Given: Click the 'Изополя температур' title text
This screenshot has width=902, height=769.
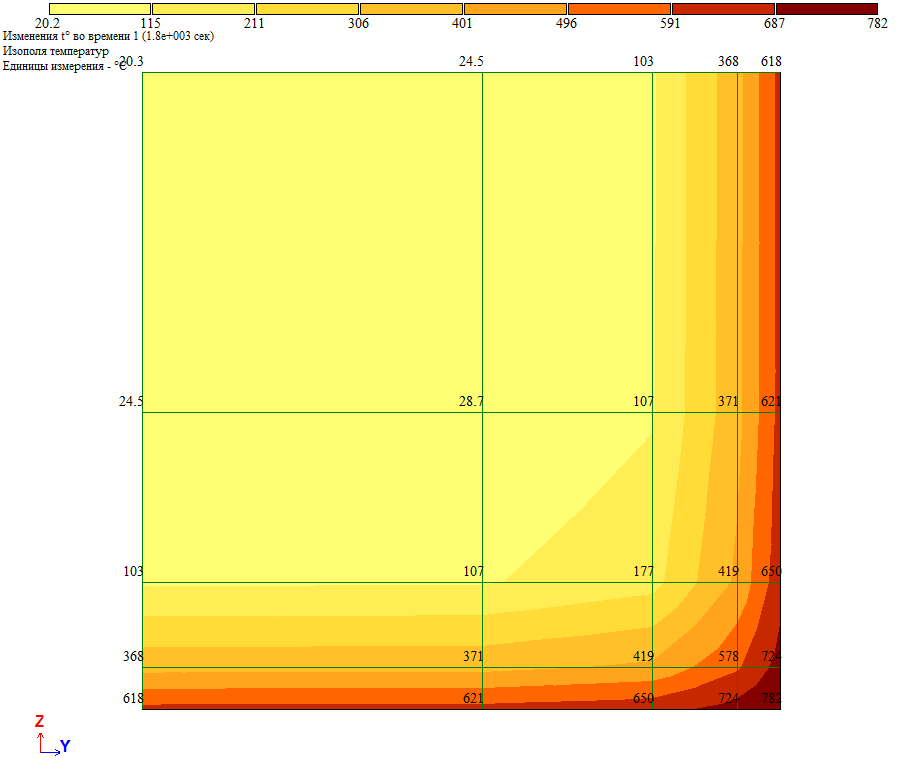Looking at the screenshot, I should (x=56, y=51).
